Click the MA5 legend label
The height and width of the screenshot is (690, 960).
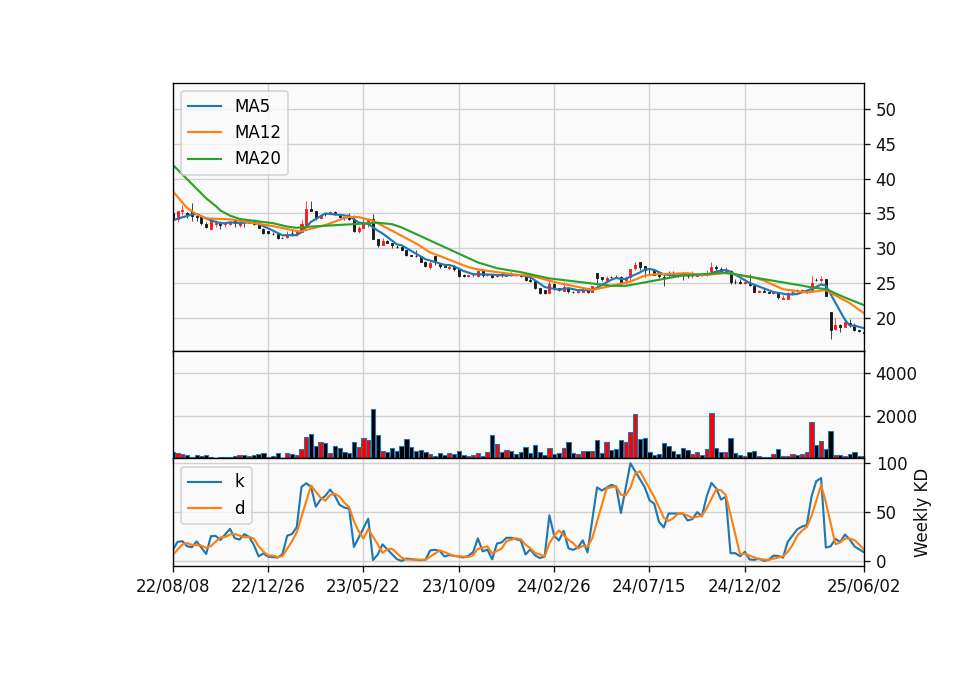click(252, 106)
